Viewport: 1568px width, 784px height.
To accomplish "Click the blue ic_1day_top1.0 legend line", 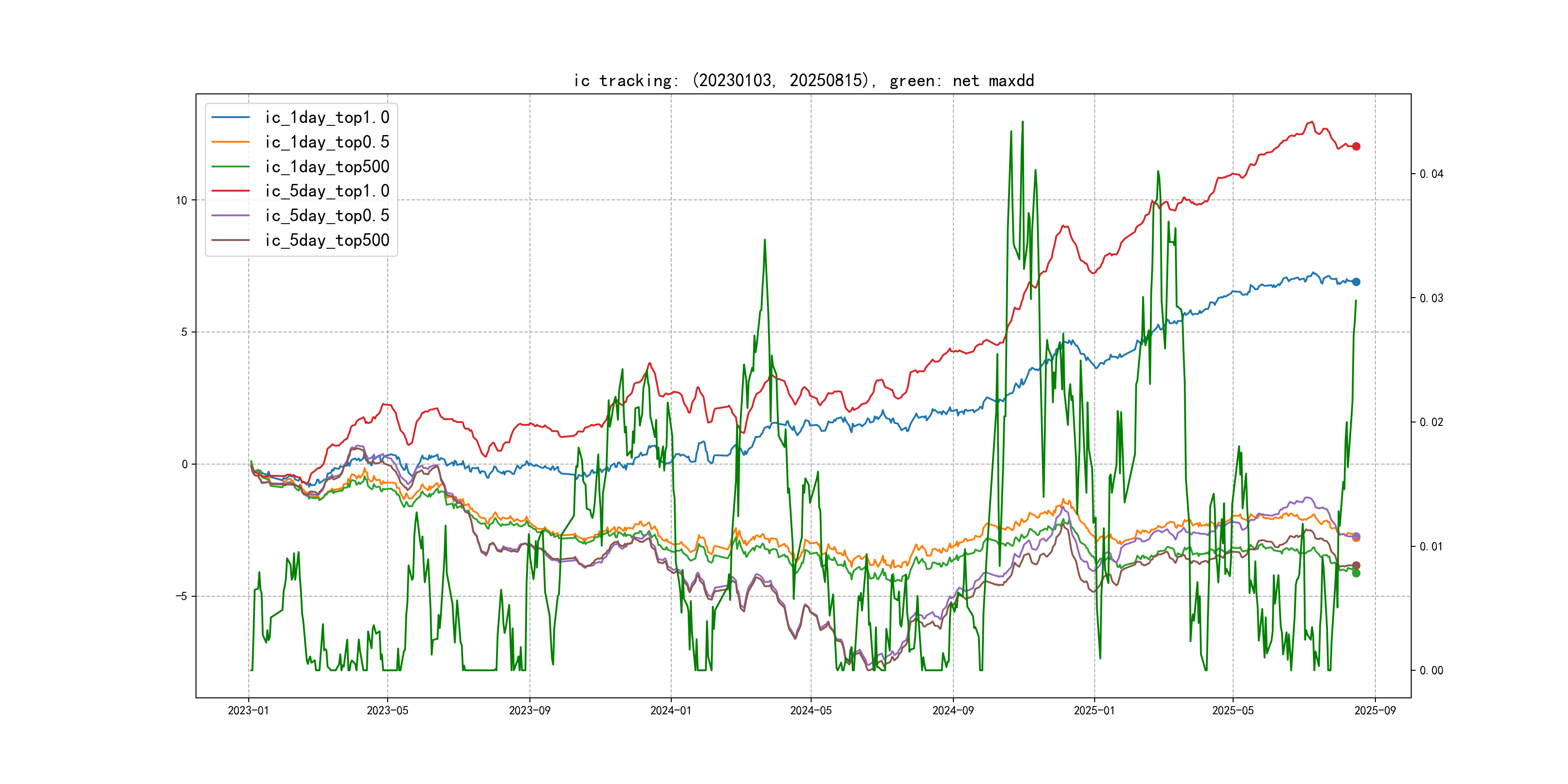I will (230, 118).
